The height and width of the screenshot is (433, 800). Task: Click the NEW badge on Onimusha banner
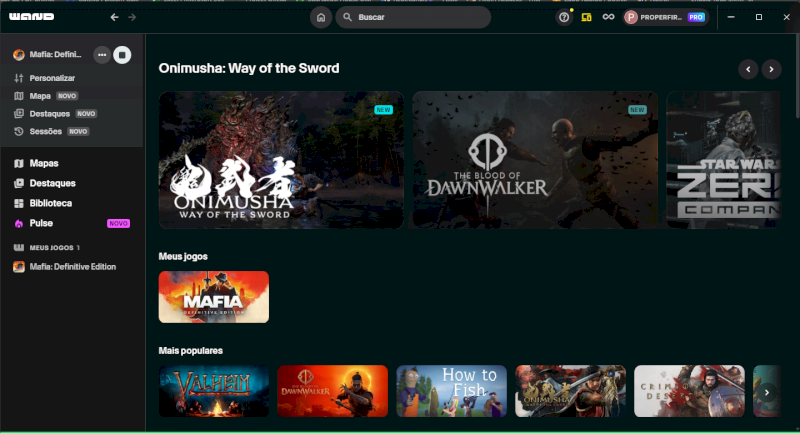click(384, 110)
